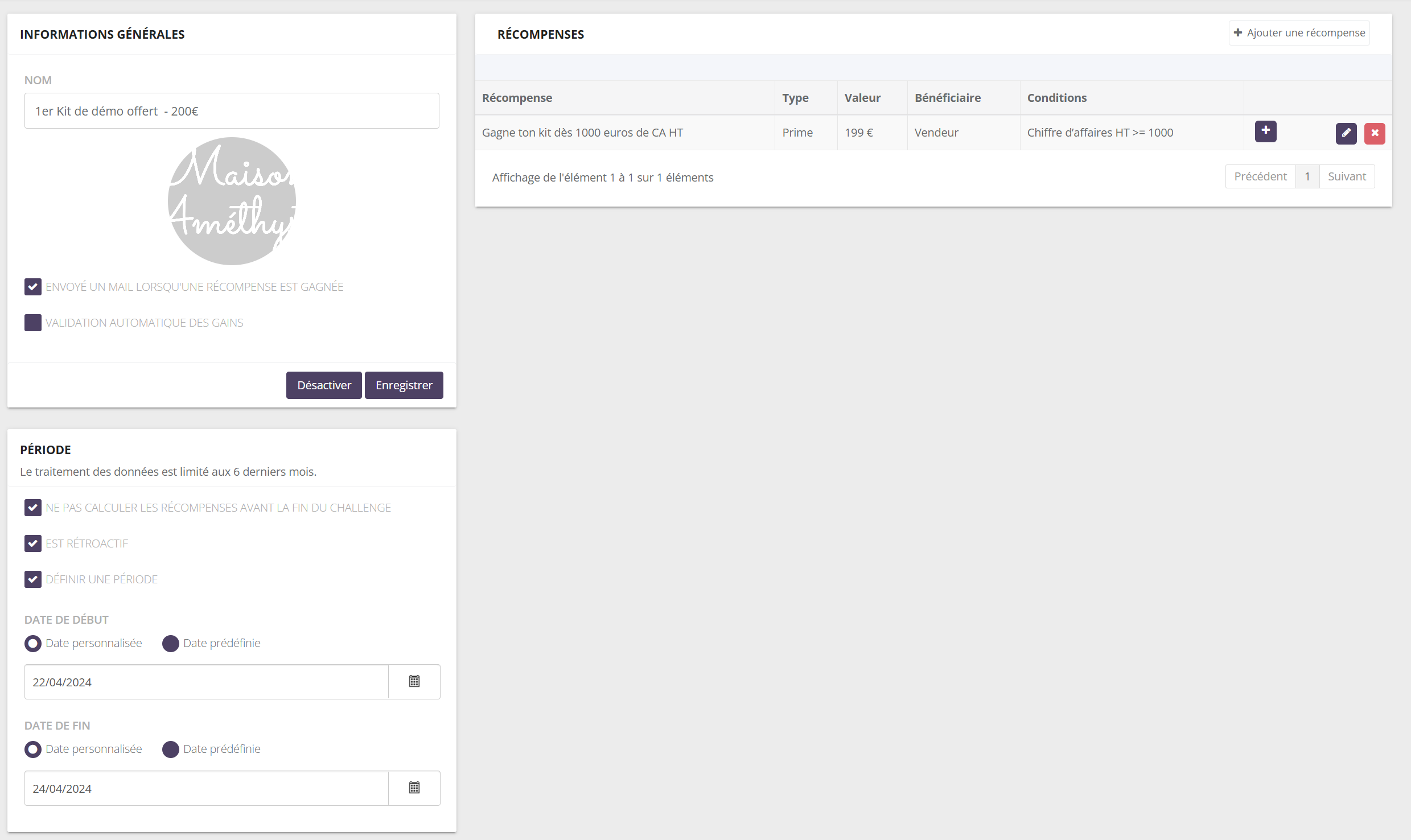Click the Maison Améthyste logo image
Image resolution: width=1411 pixels, height=840 pixels.
[x=232, y=201]
